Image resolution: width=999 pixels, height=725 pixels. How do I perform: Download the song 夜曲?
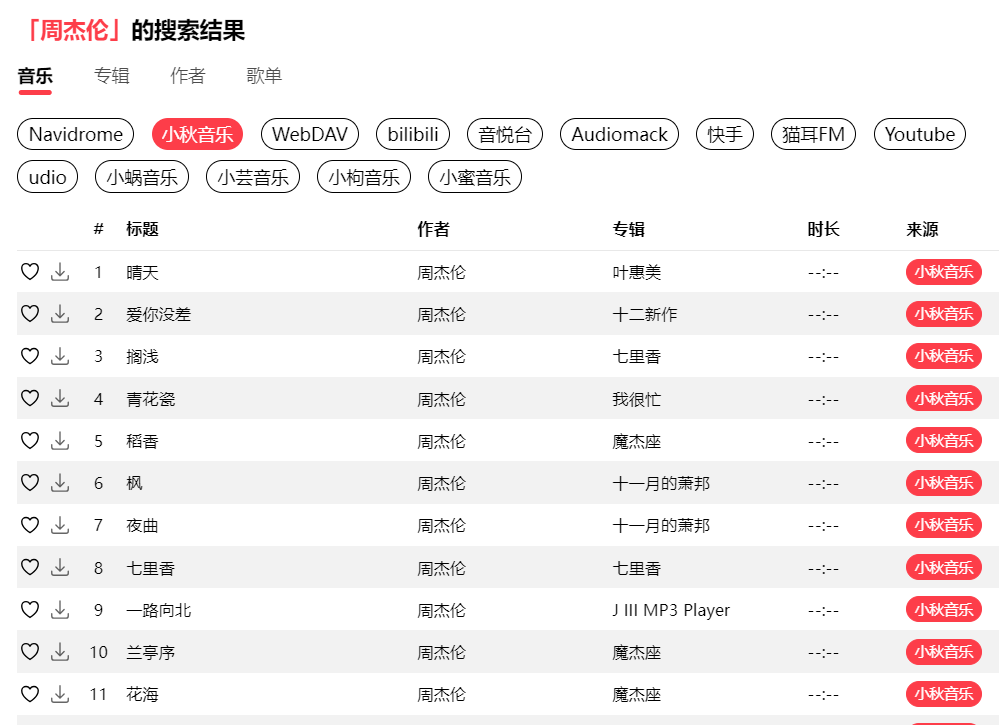[x=60, y=525]
